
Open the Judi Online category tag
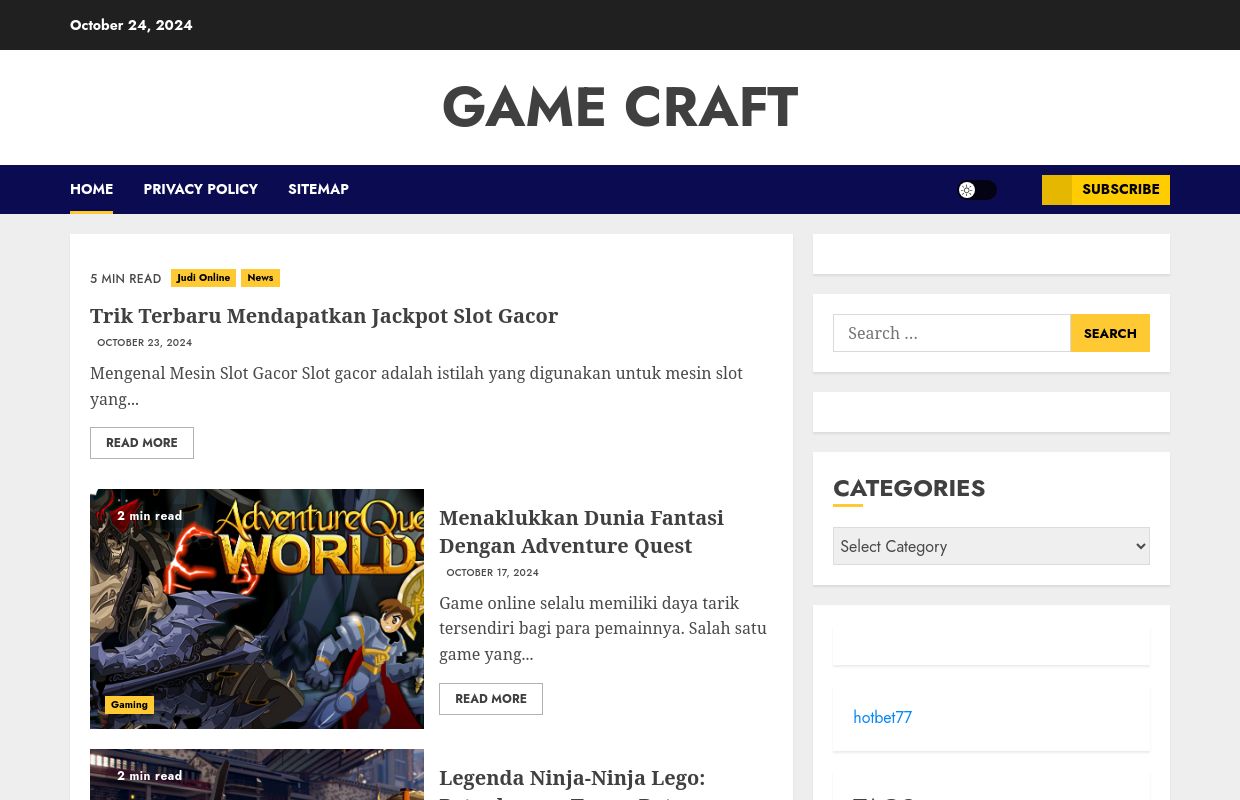(x=203, y=278)
